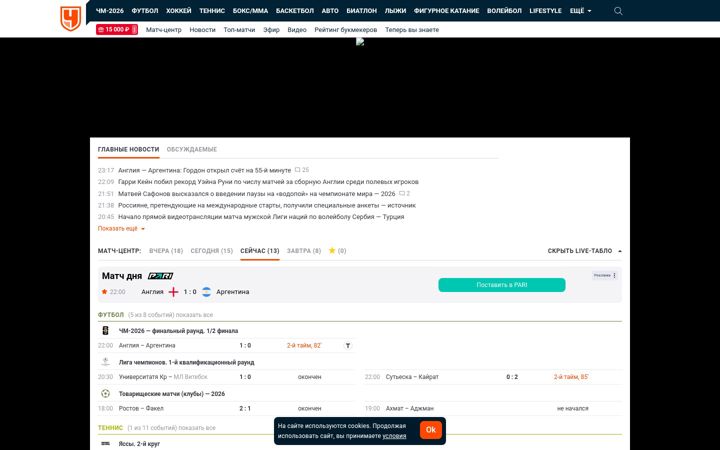
Task: Open the bracket icon on the Англия – Аргентина row
Action: [348, 345]
